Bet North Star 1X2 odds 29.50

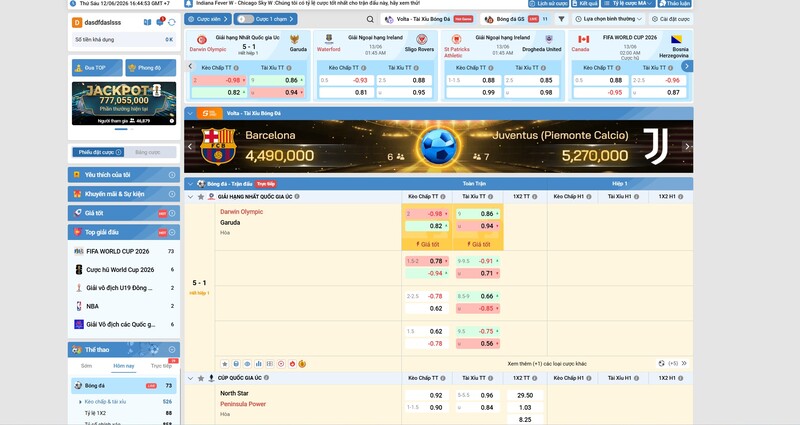click(x=525, y=395)
